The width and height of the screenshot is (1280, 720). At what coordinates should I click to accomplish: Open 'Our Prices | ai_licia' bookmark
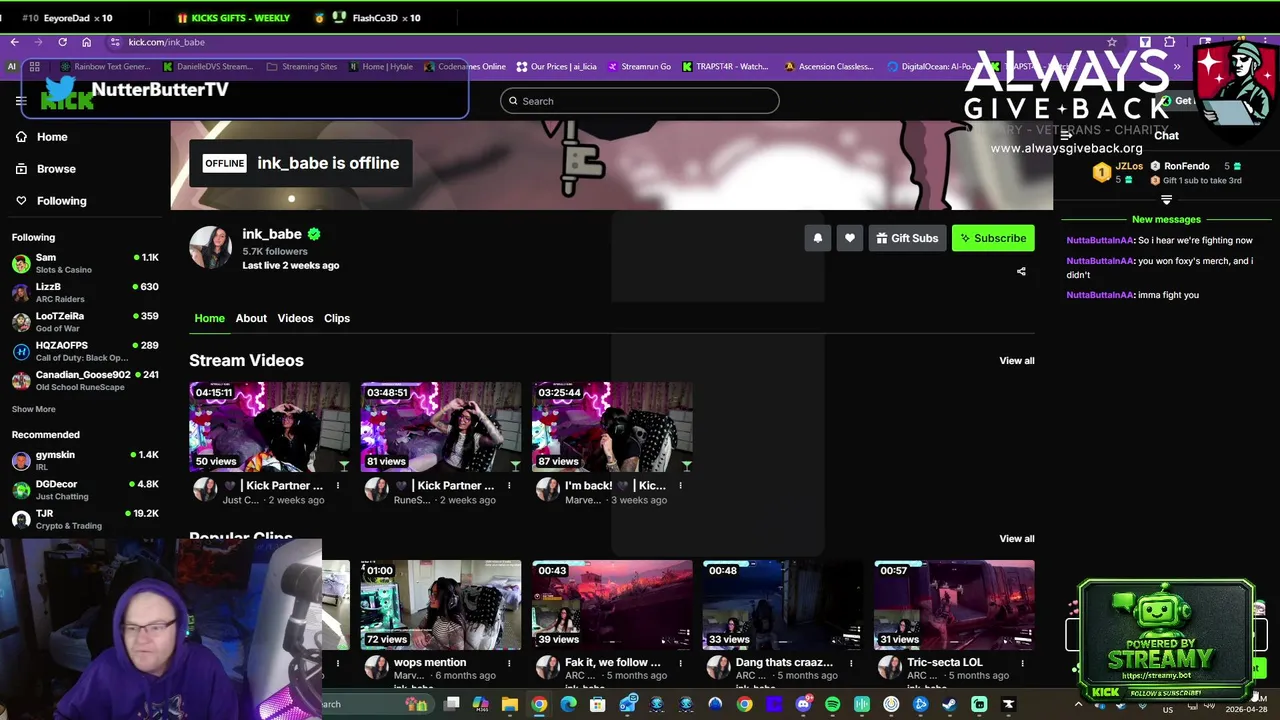click(557, 67)
